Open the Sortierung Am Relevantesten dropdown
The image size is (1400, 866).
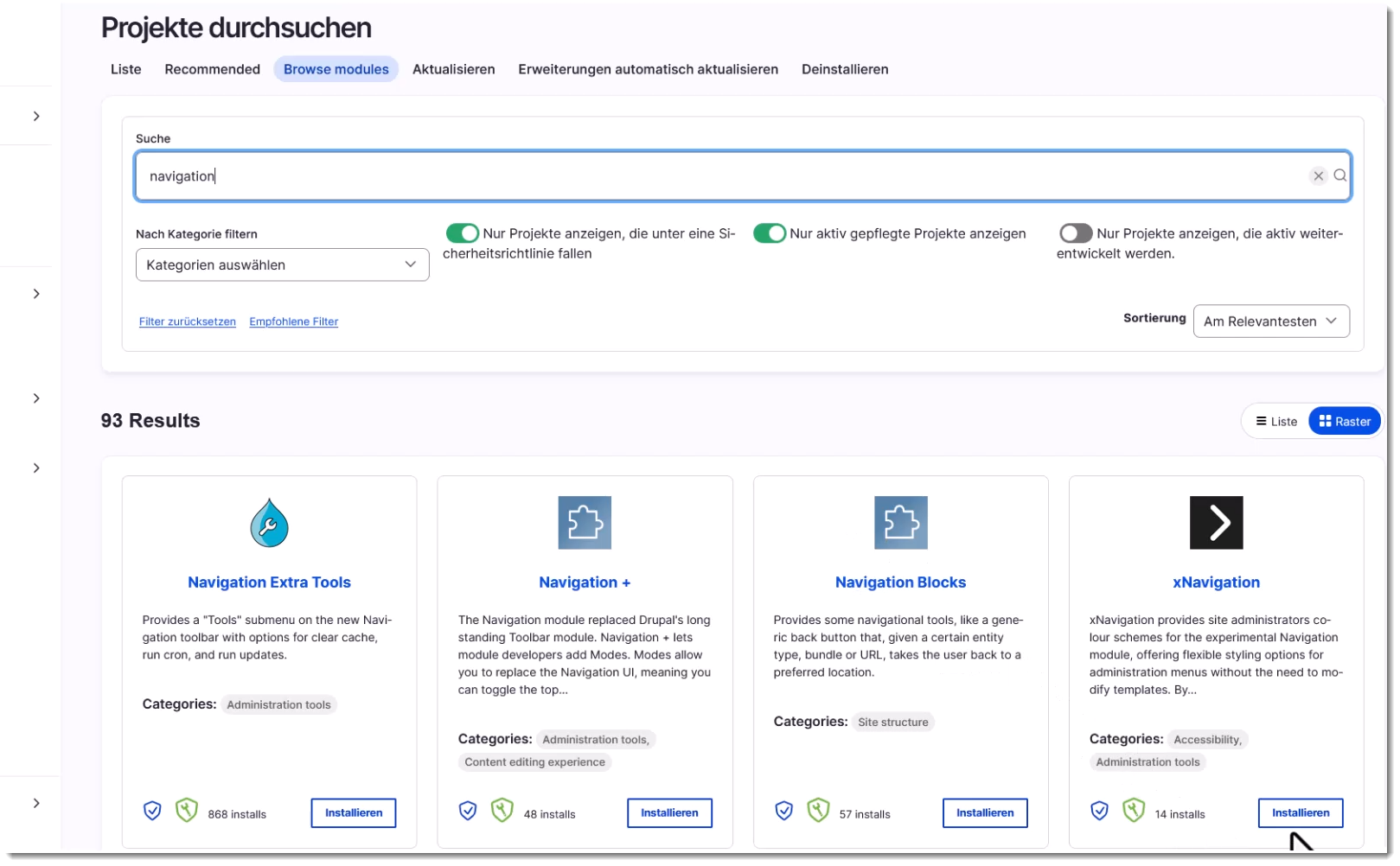tap(1270, 322)
